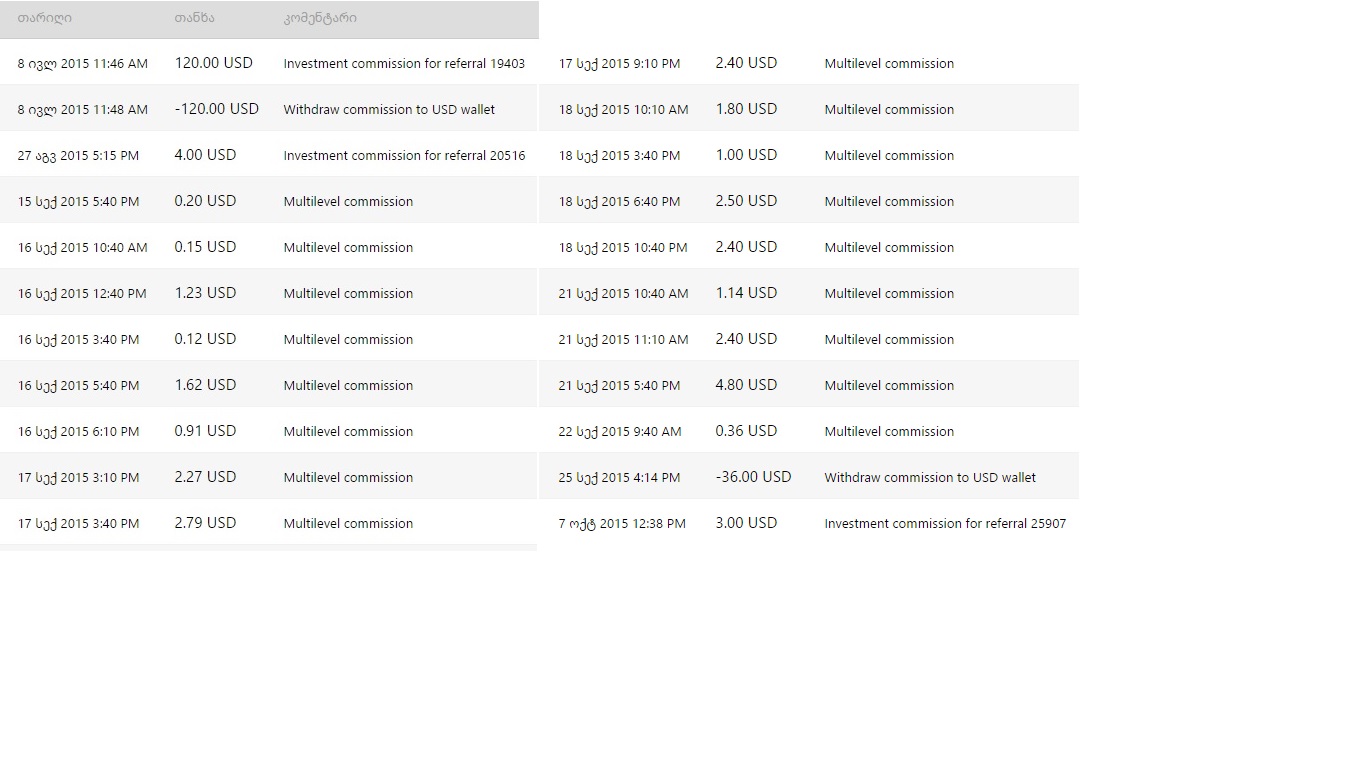The image size is (1366, 768).
Task: Click the -120.00 USD withdrawal amount
Action: pos(216,109)
